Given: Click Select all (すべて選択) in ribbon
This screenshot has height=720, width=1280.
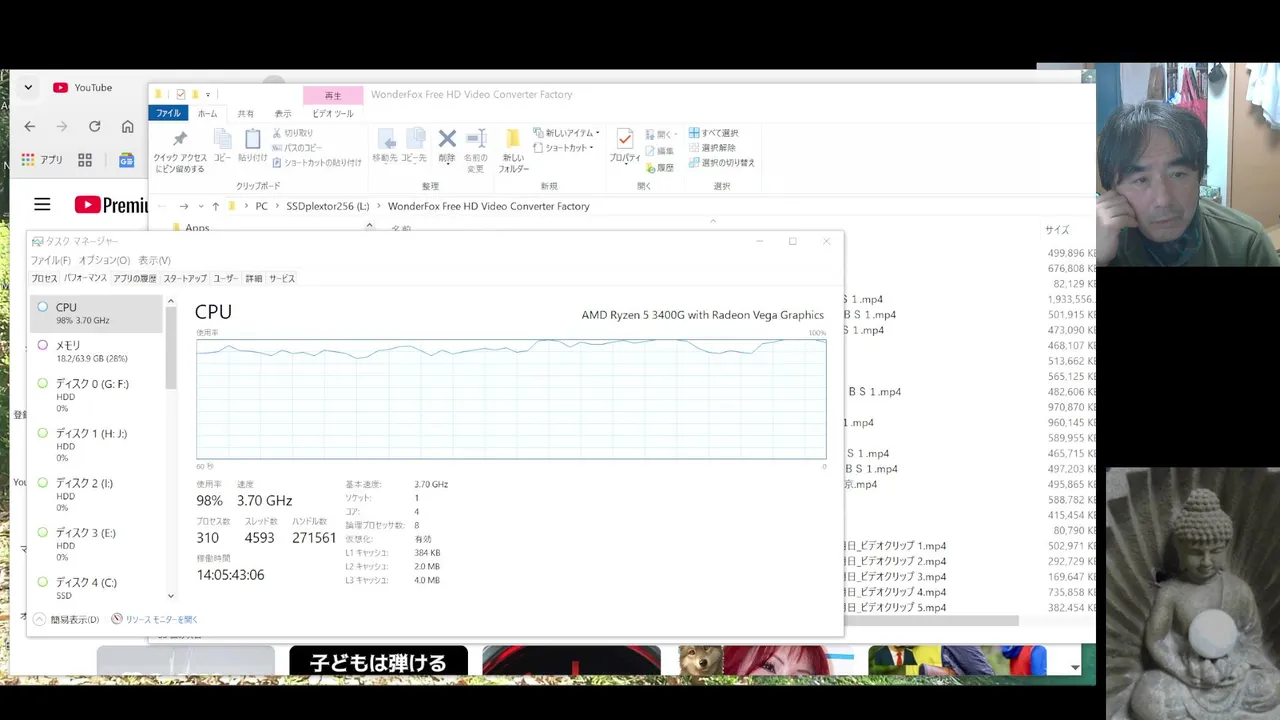Looking at the screenshot, I should point(714,133).
